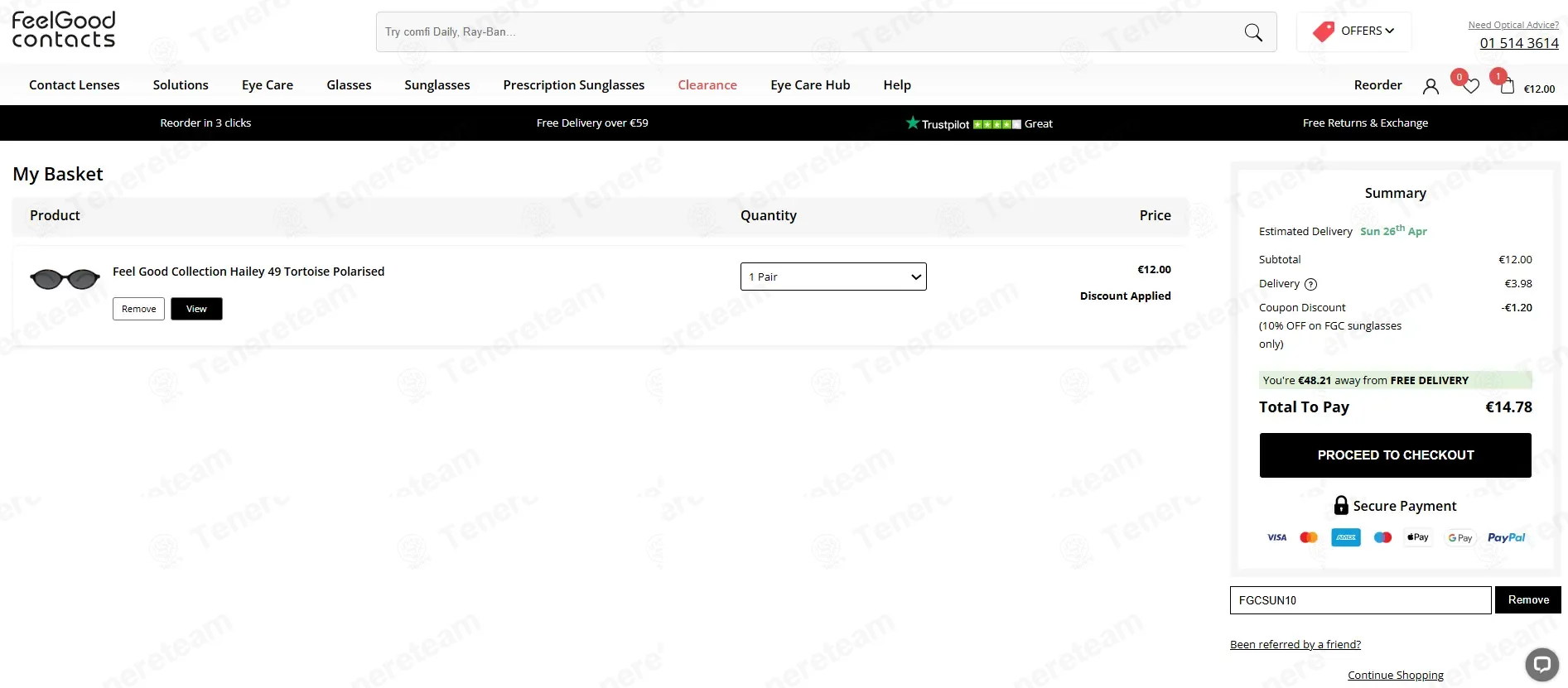The width and height of the screenshot is (1568, 688).
Task: Remove the FGCSUN10 coupon code
Action: point(1528,600)
